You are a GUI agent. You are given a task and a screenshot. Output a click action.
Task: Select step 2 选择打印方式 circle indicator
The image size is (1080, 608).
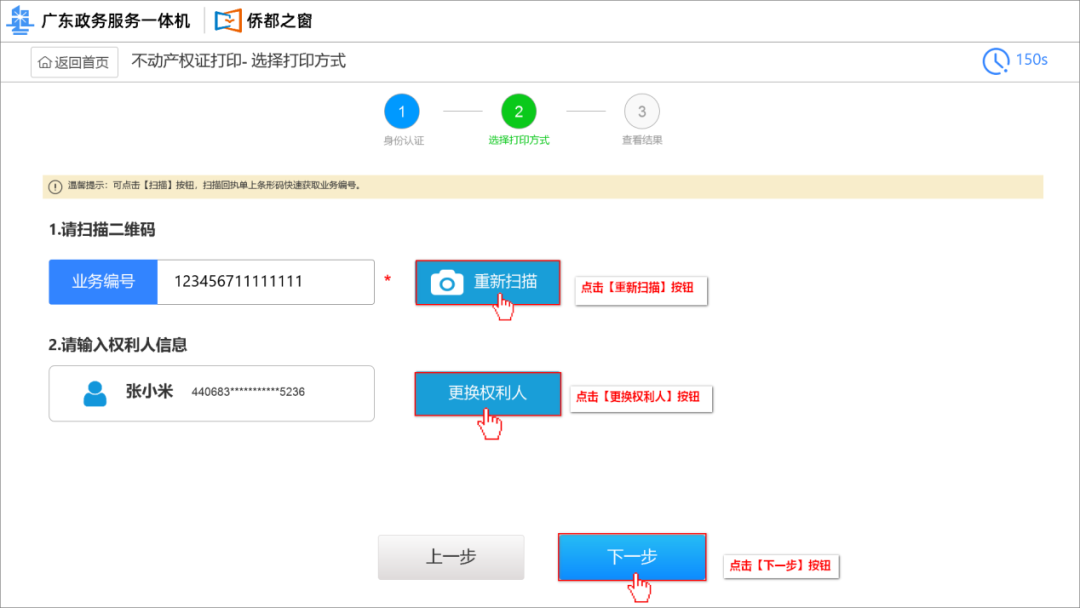click(518, 111)
